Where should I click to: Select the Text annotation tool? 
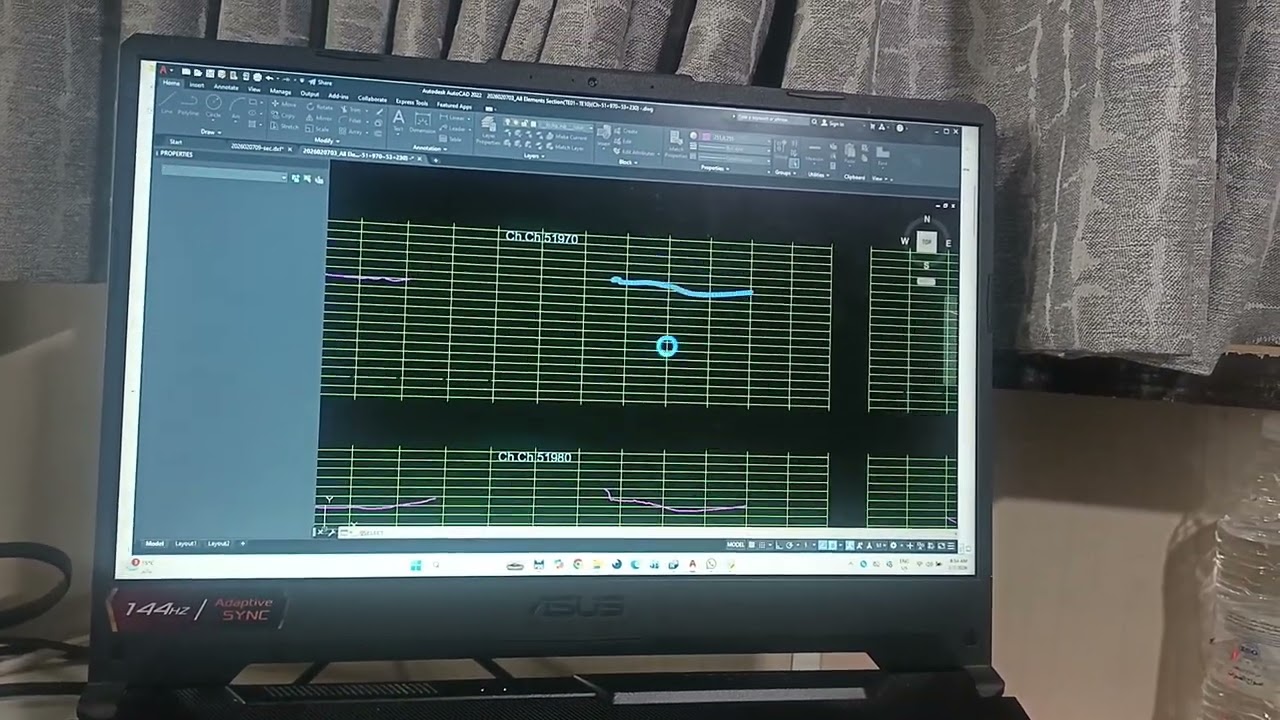[x=398, y=122]
